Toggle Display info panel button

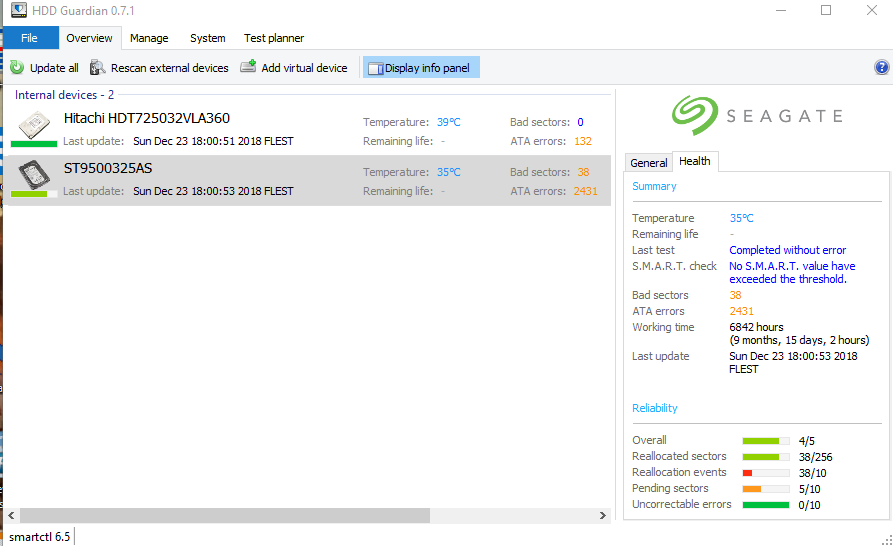tap(421, 68)
